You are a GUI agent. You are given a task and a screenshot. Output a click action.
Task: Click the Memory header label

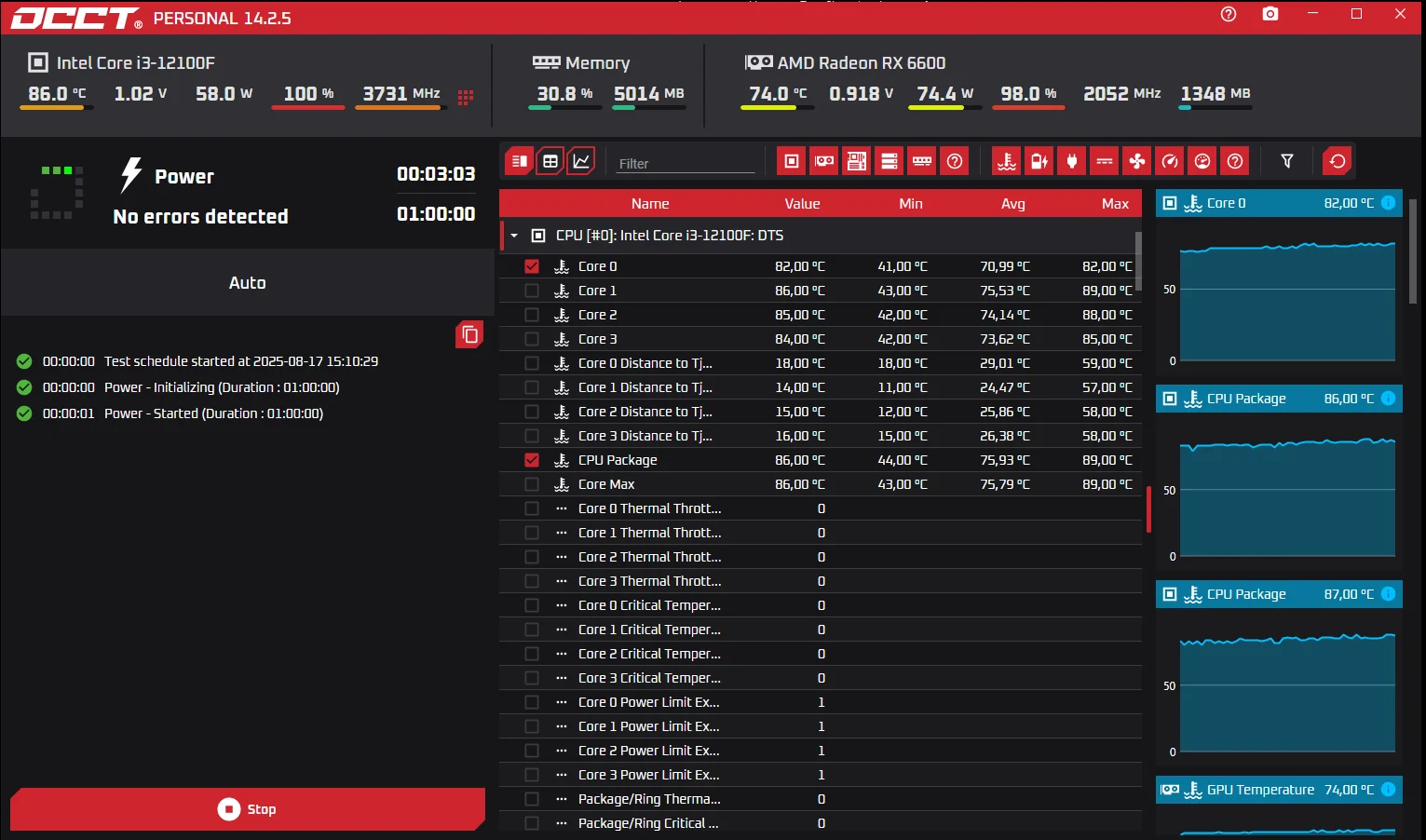597,63
